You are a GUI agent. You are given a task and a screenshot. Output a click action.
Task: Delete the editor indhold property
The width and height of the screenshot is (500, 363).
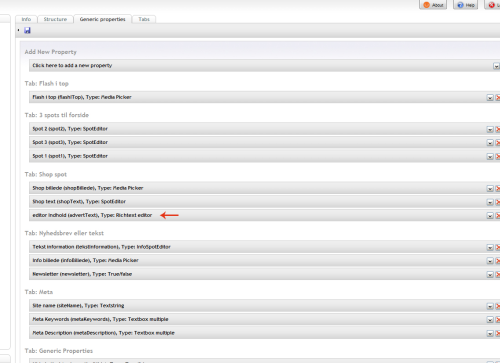[498, 216]
